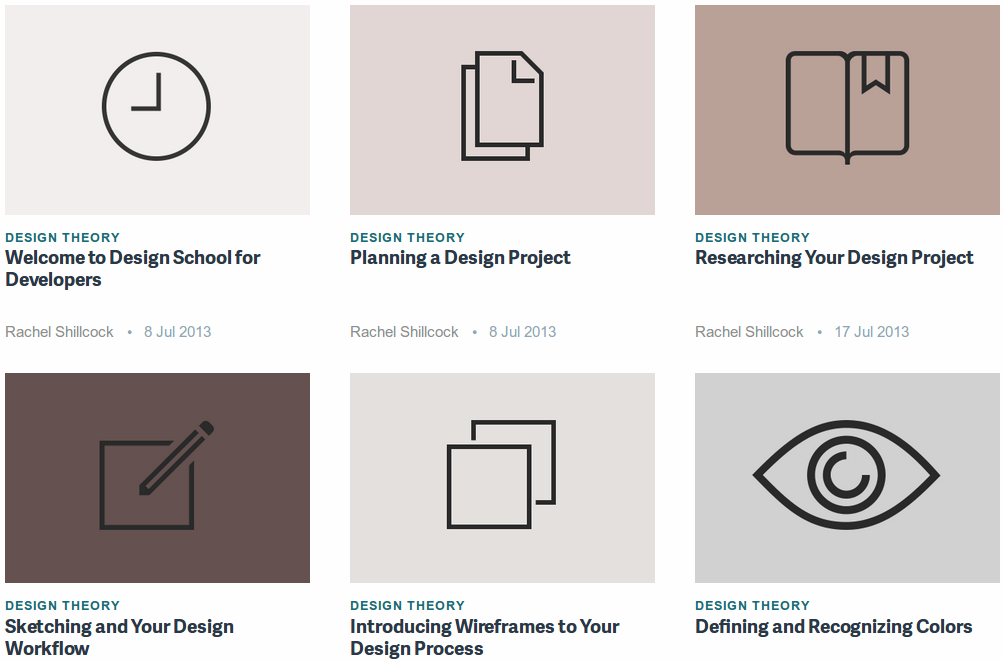Click the stacked documents icon on Planning a Design Project
This screenshot has height=660, width=1003.
pyautogui.click(x=502, y=104)
